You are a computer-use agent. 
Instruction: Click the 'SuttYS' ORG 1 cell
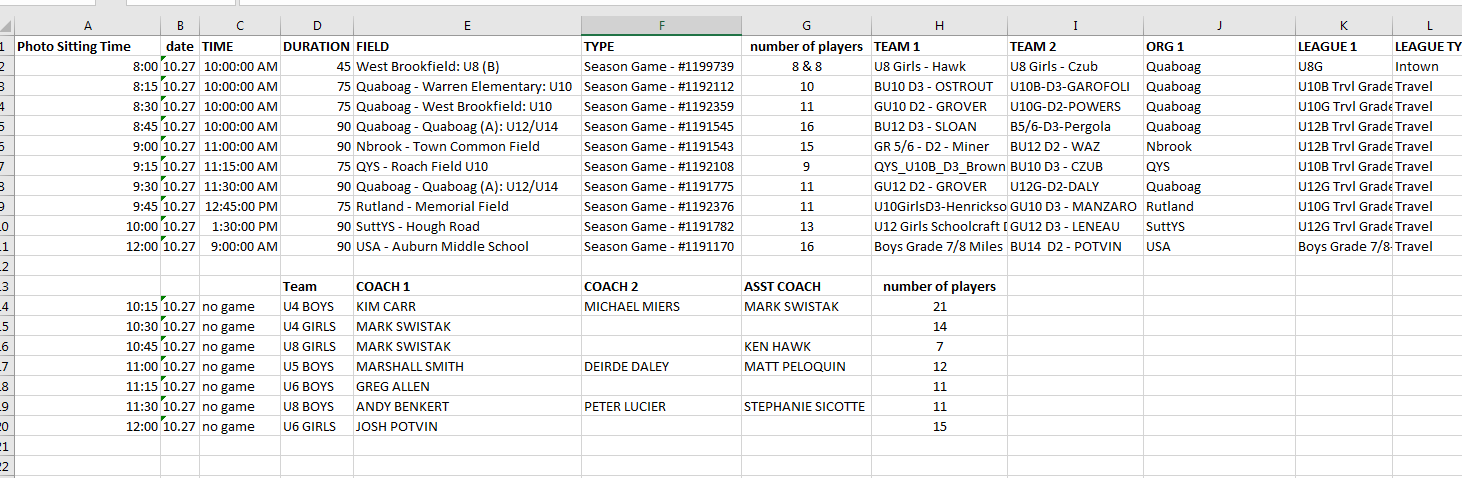pyautogui.click(x=1219, y=226)
